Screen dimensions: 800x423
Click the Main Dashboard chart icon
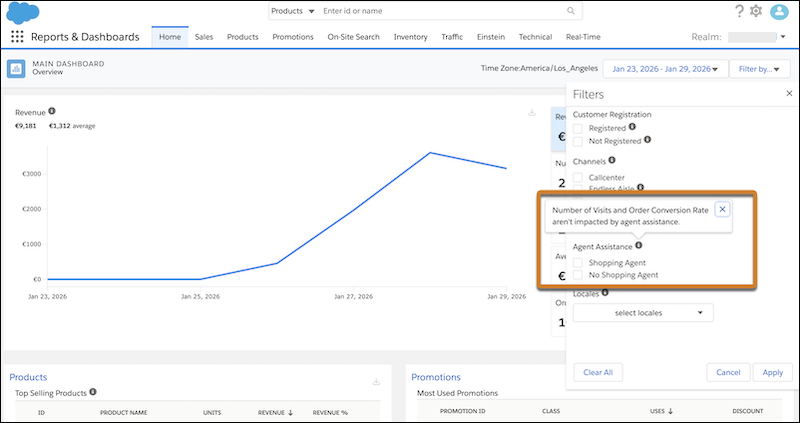(16, 68)
